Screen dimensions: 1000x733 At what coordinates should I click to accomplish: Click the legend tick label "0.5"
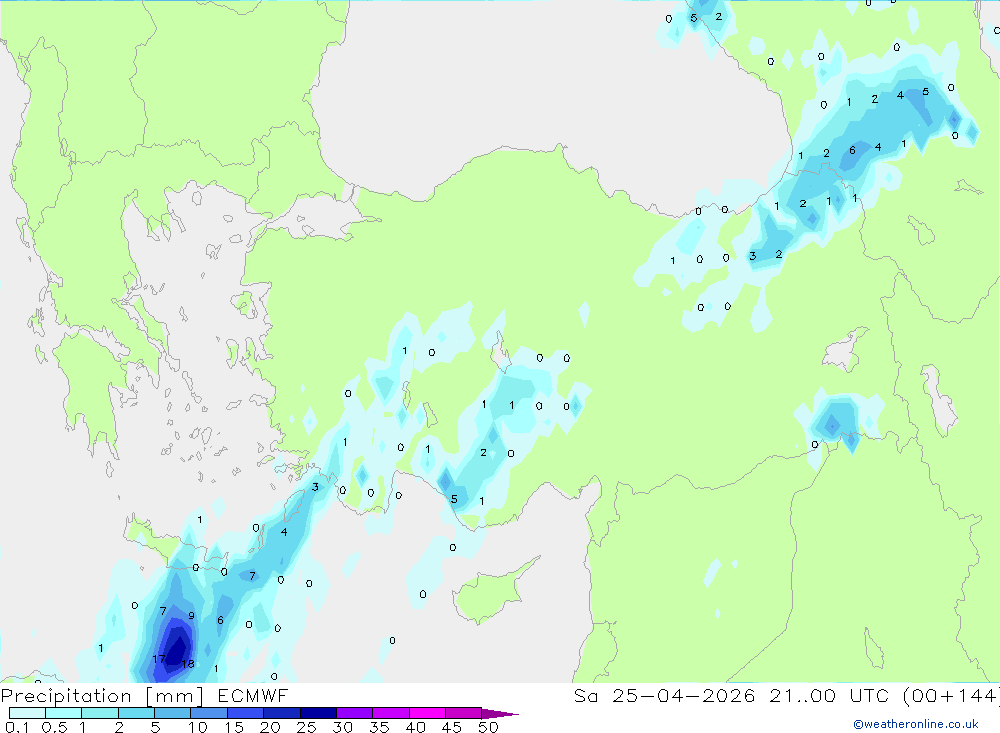[x=54, y=727]
